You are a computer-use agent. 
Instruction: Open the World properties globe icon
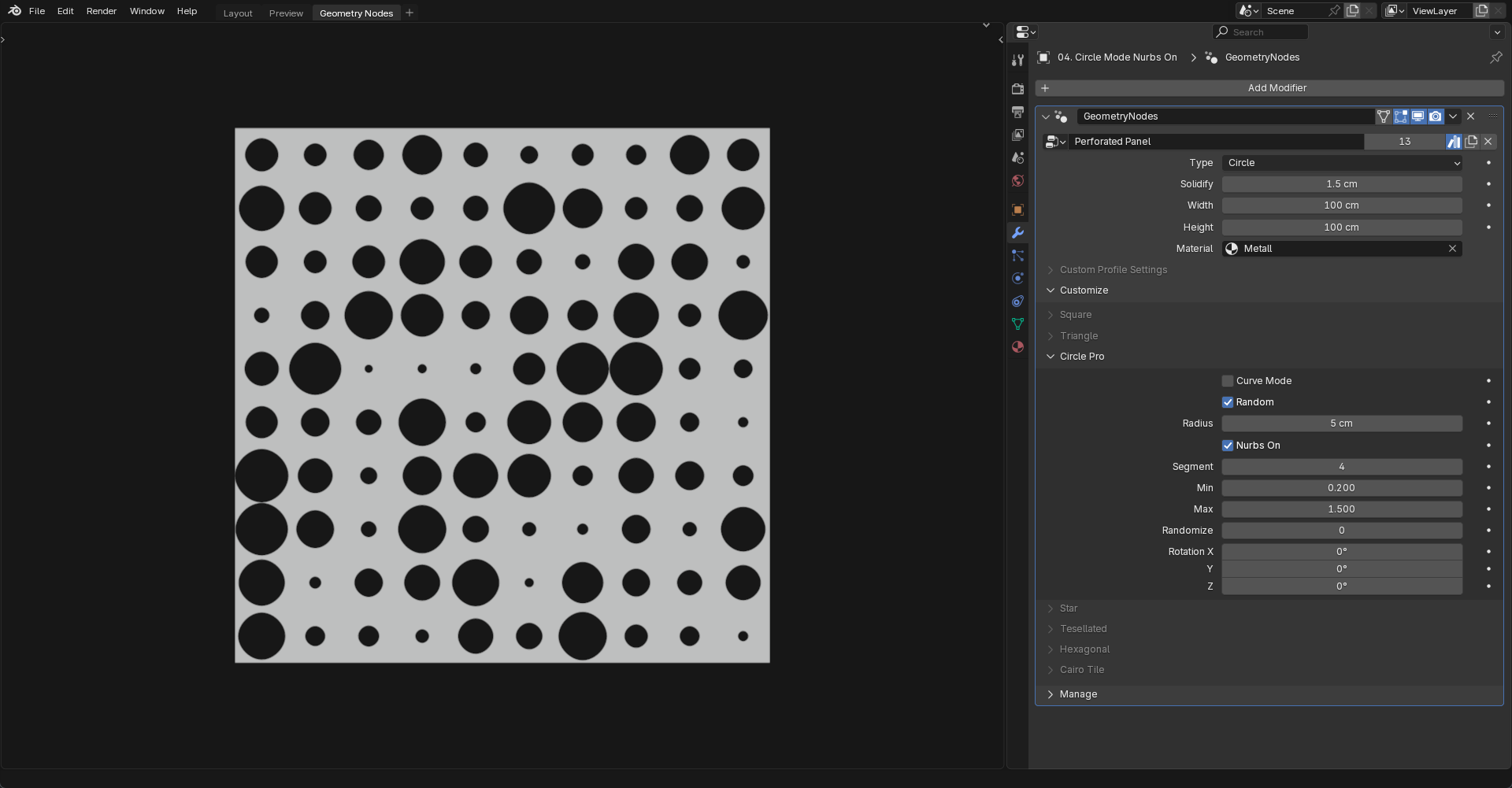coord(1017,180)
